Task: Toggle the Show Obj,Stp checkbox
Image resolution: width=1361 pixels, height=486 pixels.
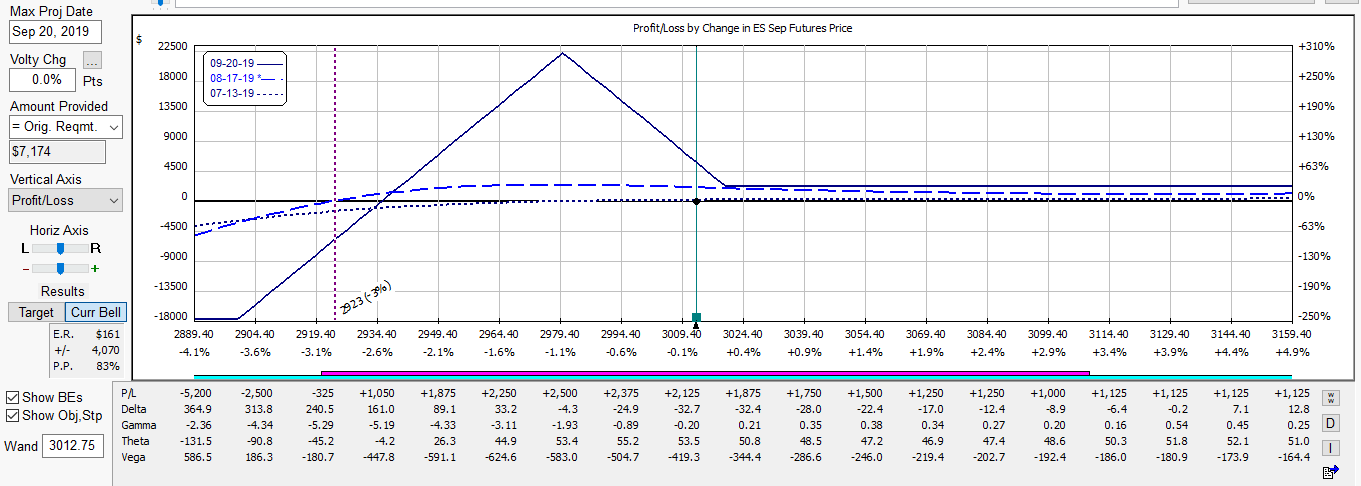Action: click(x=13, y=415)
